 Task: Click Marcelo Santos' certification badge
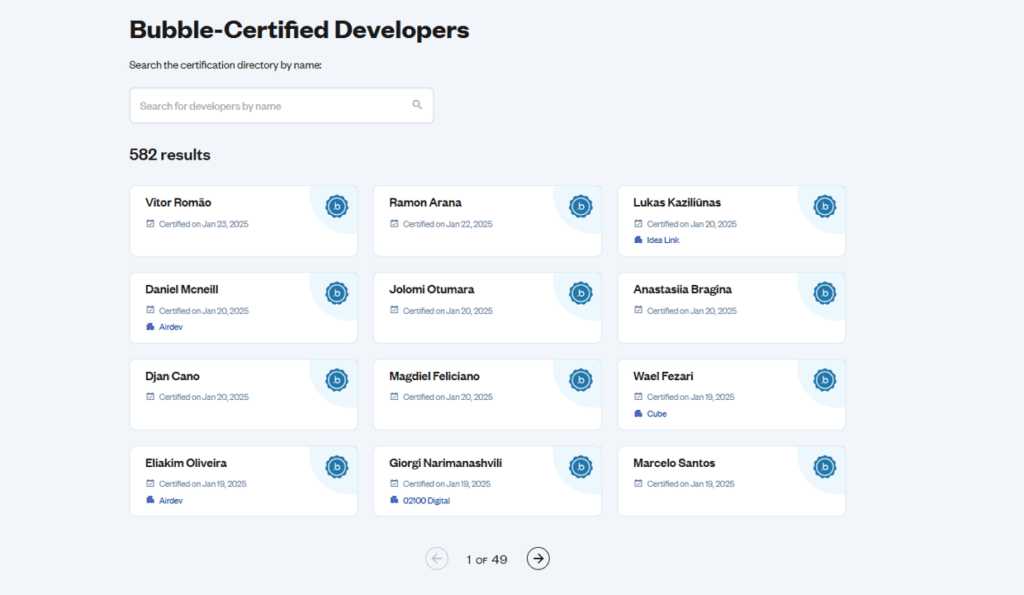tap(825, 467)
